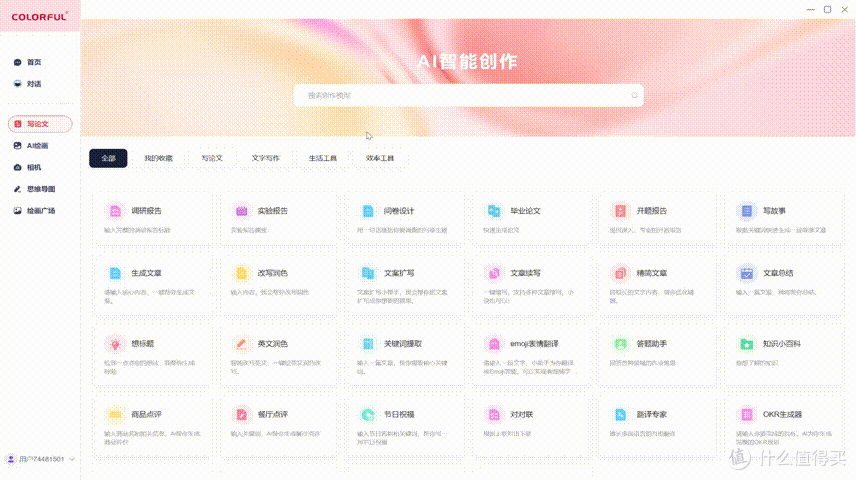Open the 实验报告 template icon
Viewport: 856px width, 480px height.
tap(241, 211)
